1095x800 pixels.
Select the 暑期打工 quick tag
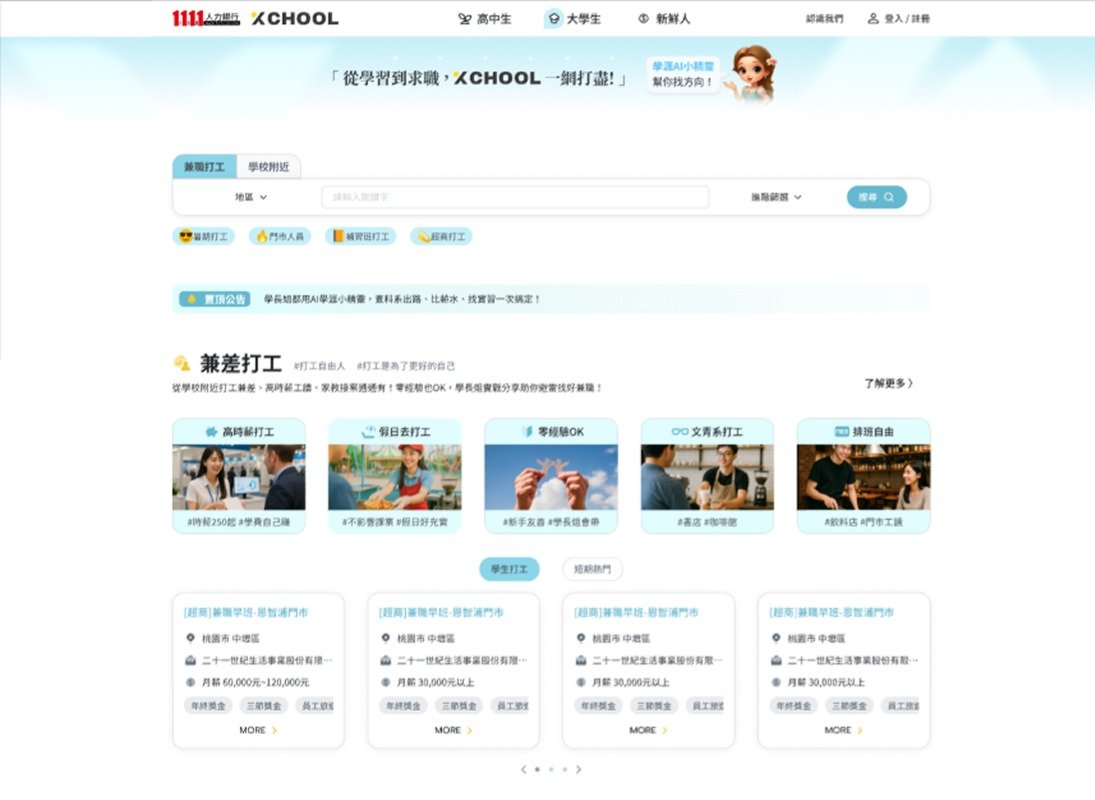click(x=203, y=237)
